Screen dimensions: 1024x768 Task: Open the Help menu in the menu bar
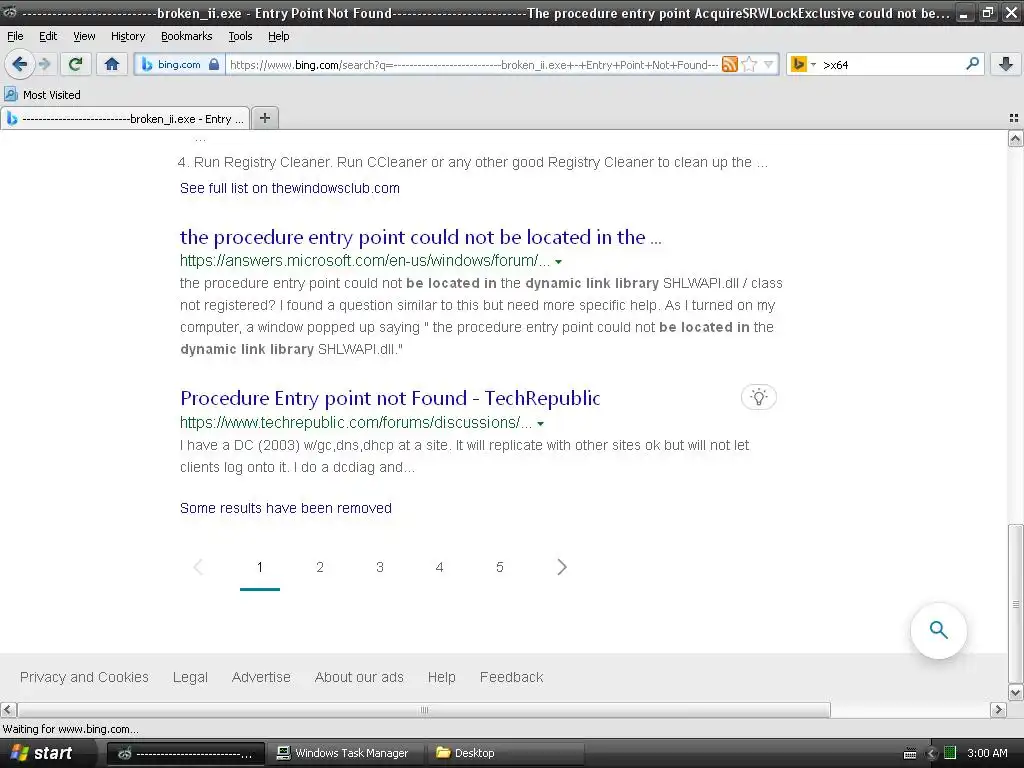click(x=278, y=36)
